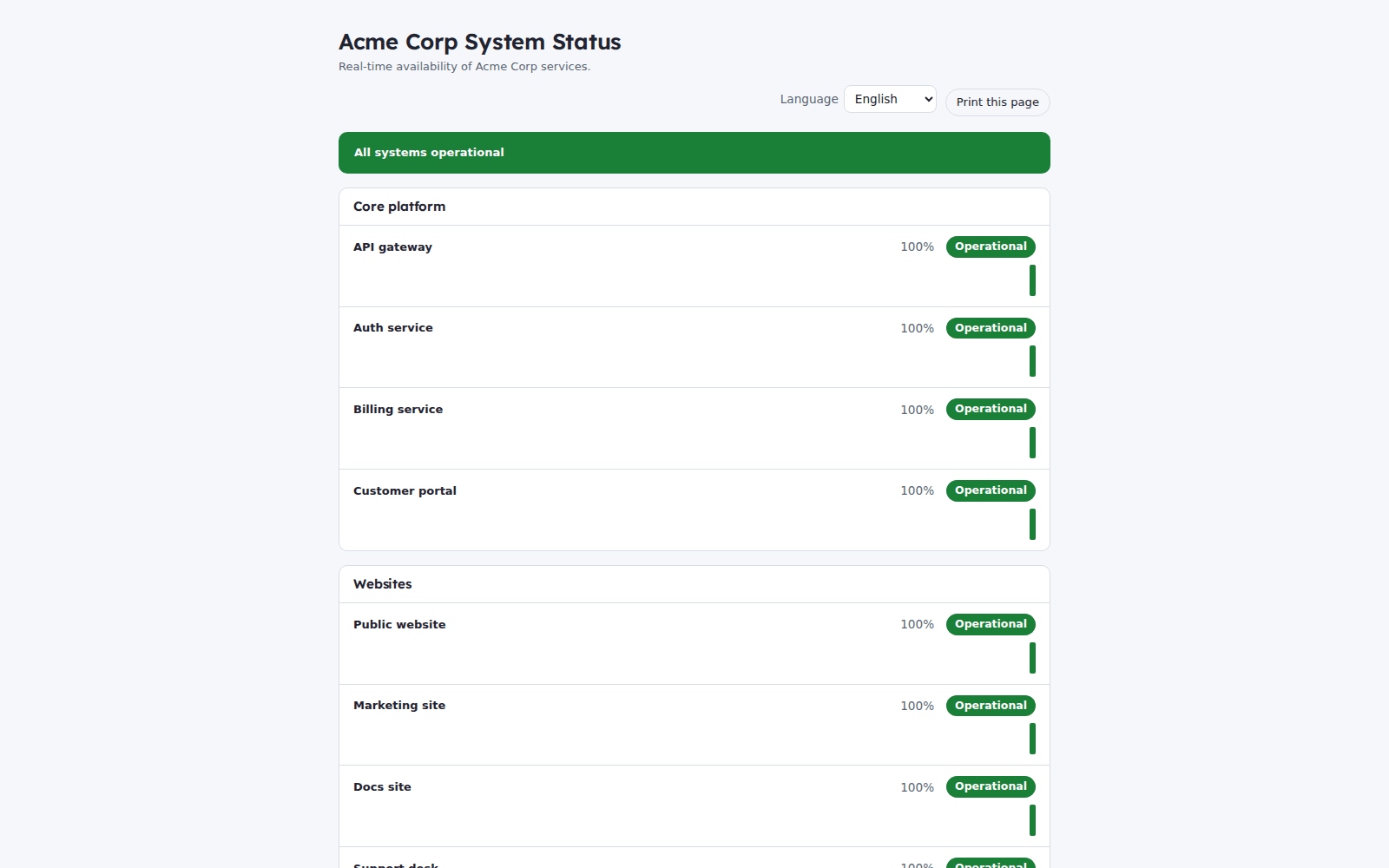
Task: Click the Operational badge for Marketing site
Action: pos(991,706)
